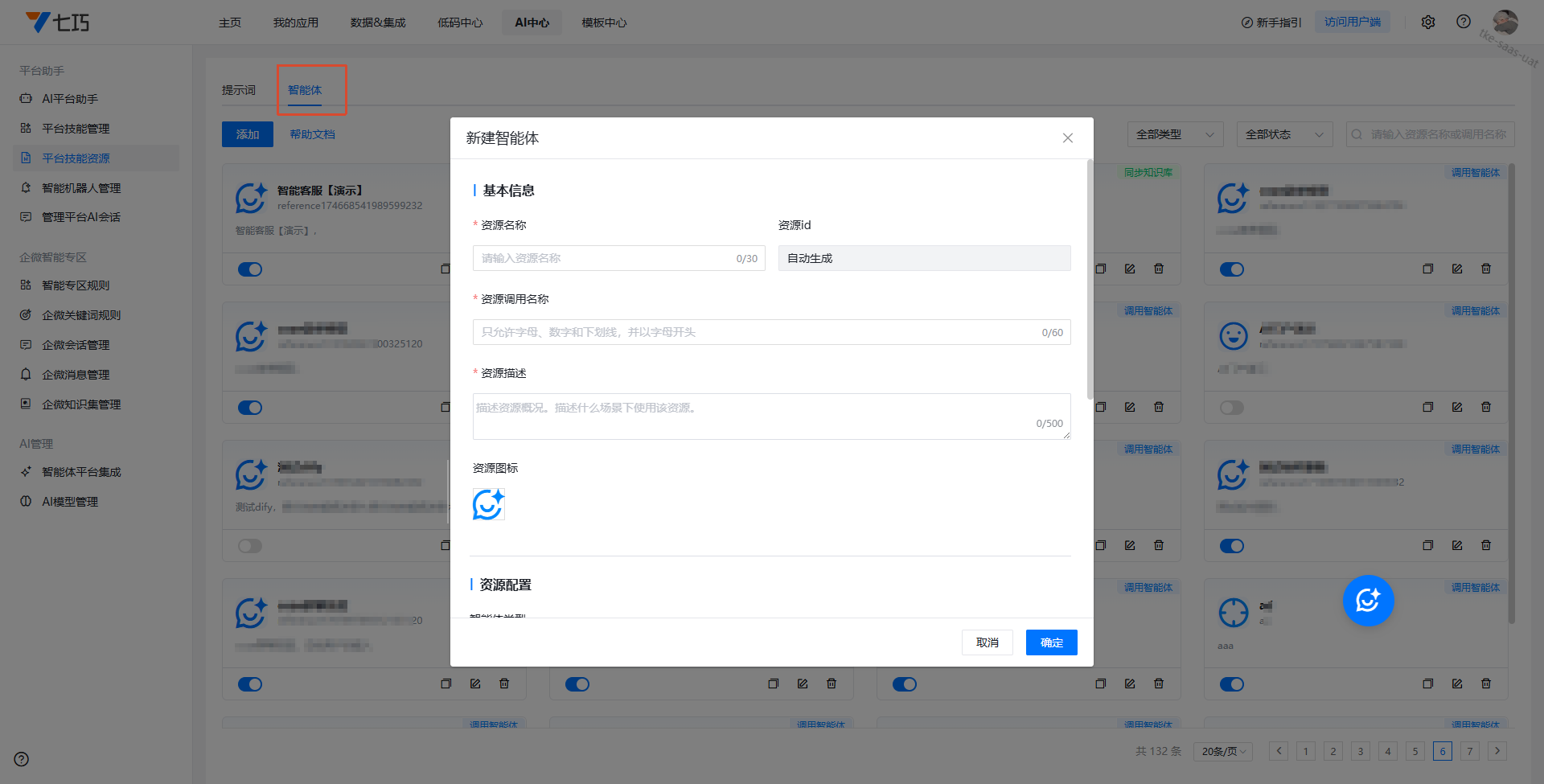This screenshot has width=1544, height=784.
Task: Open the help question-mark icon in top bar
Action: [1464, 22]
